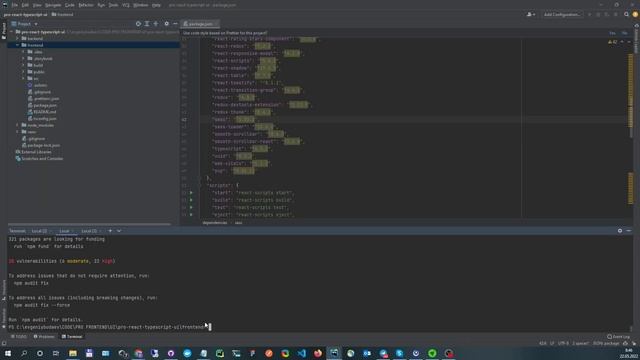Open the Window menu
The width and height of the screenshot is (640, 360).
click(141, 5)
